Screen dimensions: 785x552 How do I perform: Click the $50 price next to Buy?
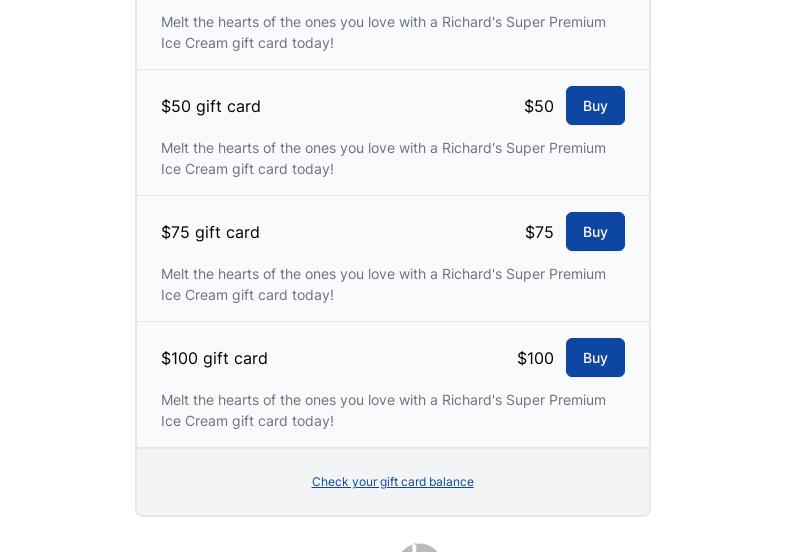(538, 106)
